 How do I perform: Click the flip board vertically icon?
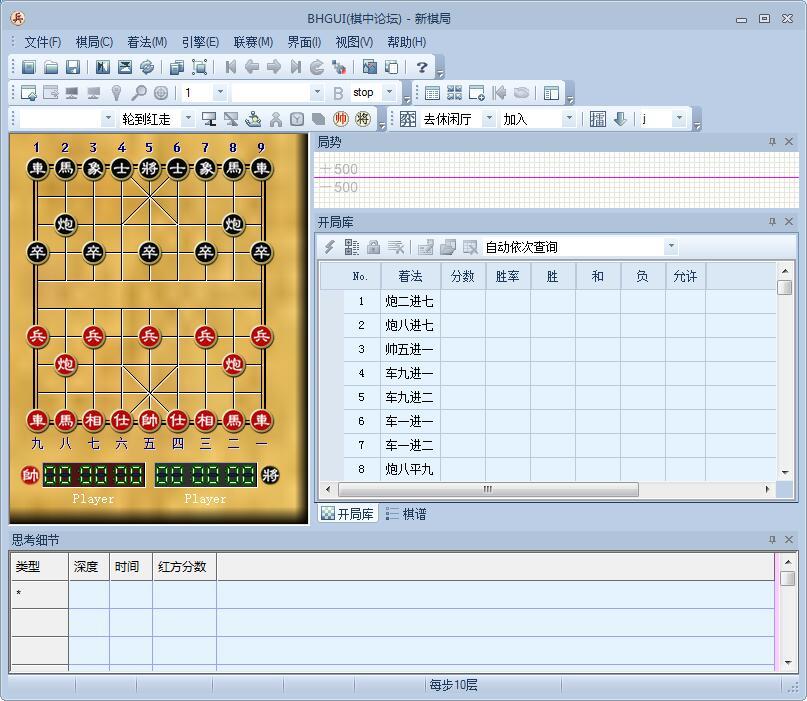[x=125, y=67]
